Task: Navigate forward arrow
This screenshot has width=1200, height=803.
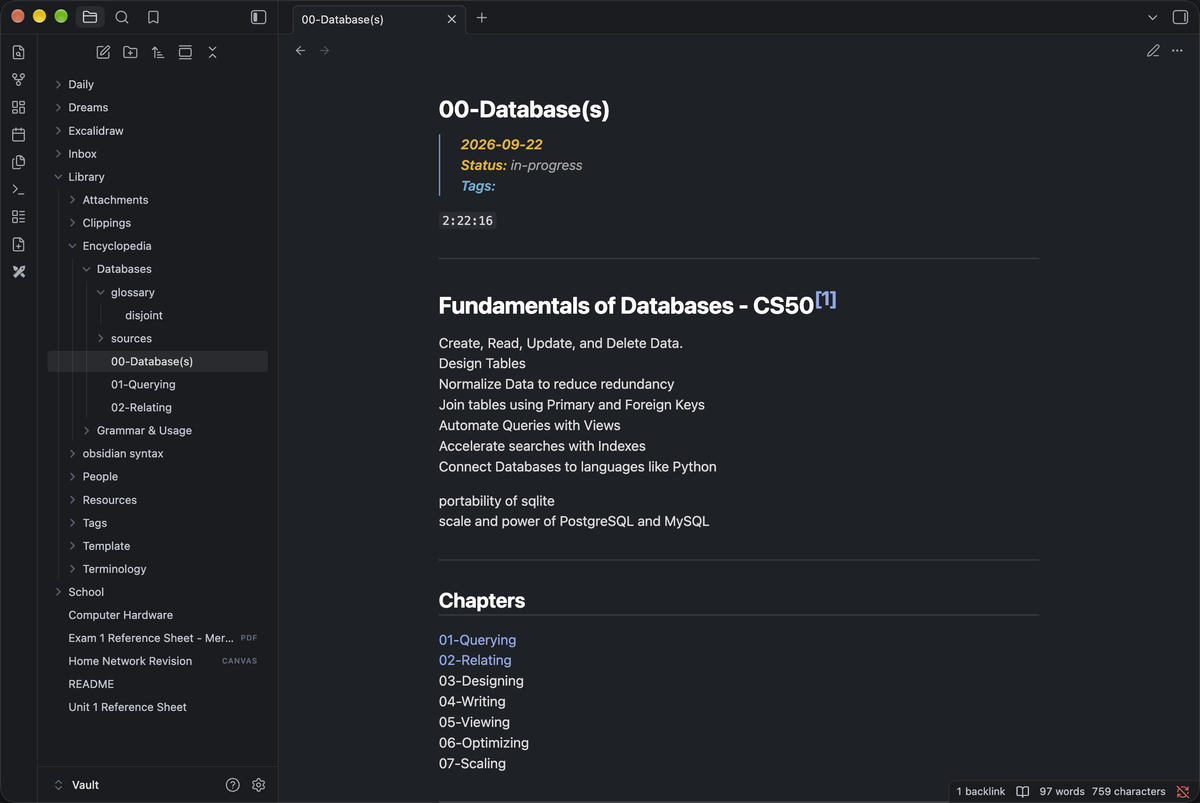Action: [x=324, y=50]
